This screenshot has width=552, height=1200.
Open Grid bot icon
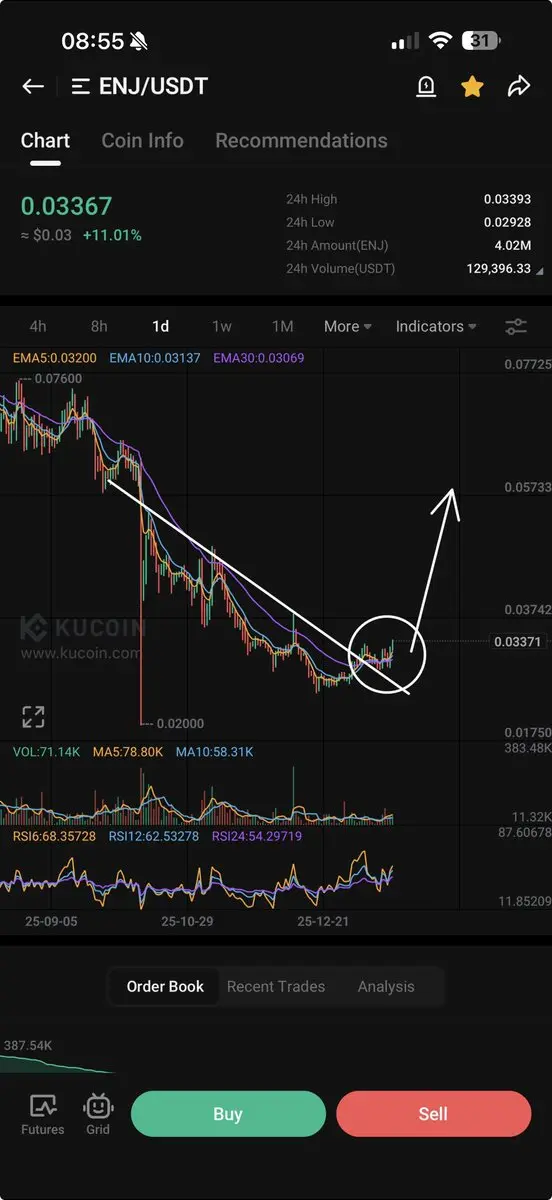pyautogui.click(x=98, y=1114)
